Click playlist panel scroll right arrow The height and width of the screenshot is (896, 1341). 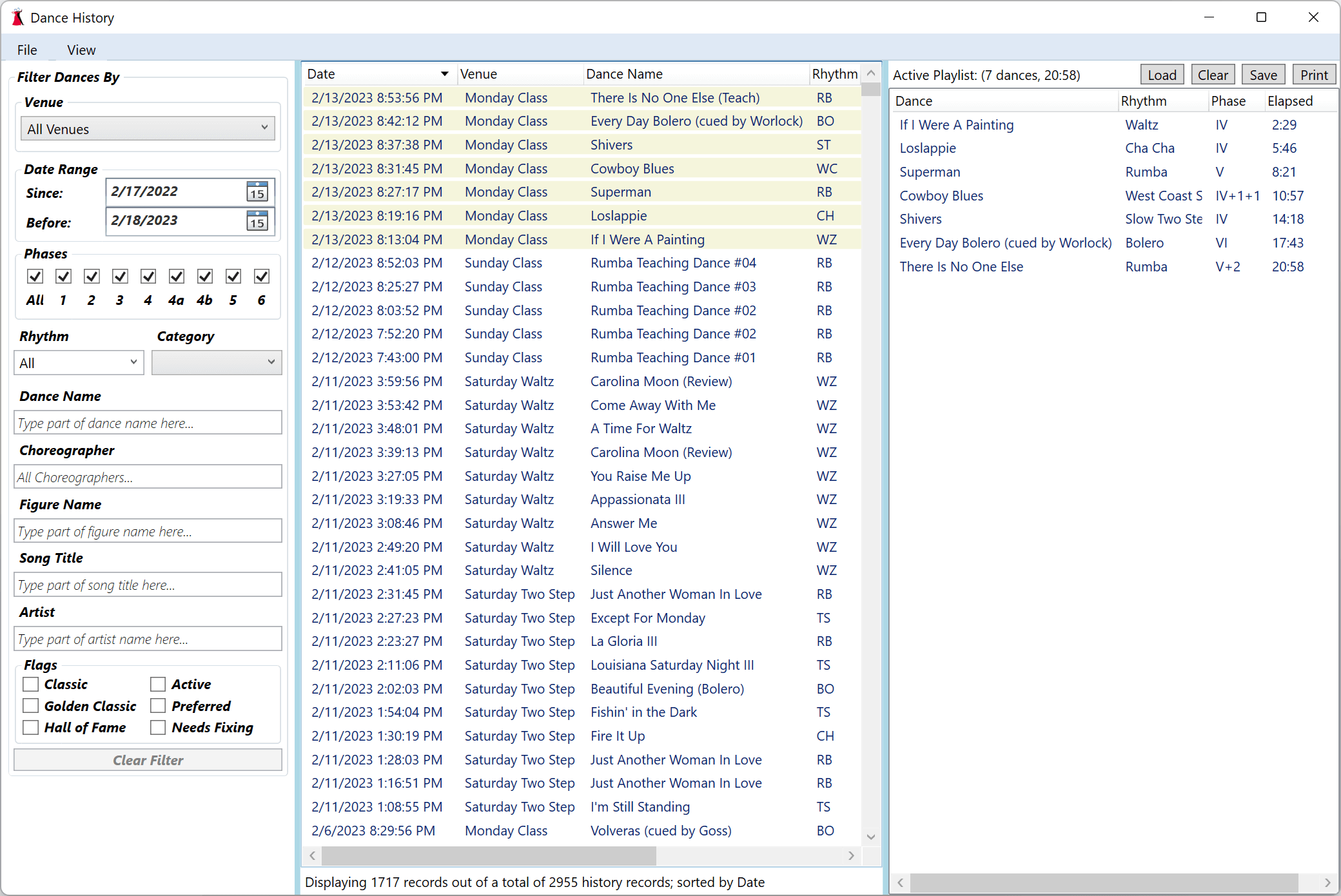(1327, 882)
